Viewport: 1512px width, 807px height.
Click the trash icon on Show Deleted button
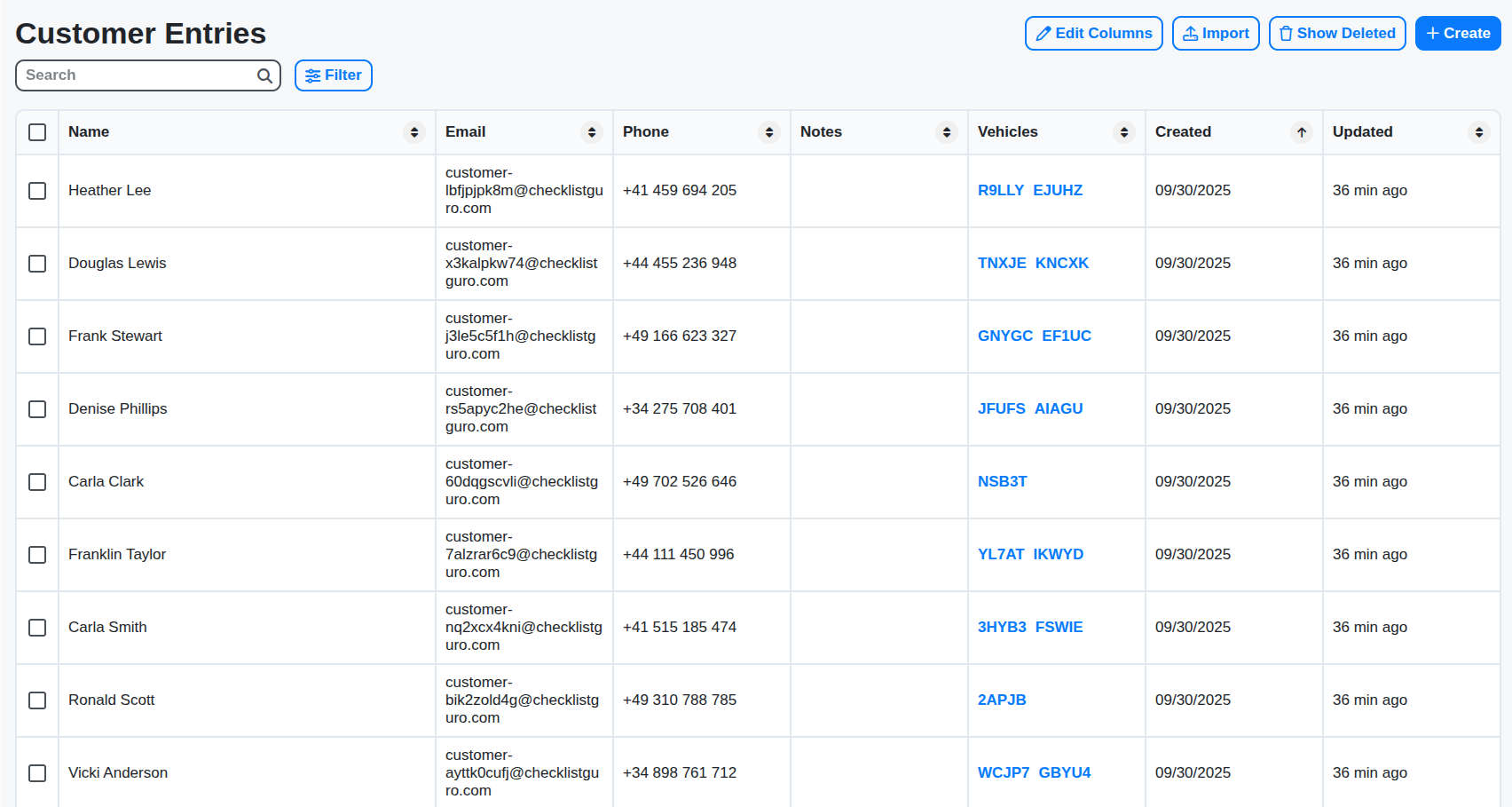pyautogui.click(x=1286, y=33)
